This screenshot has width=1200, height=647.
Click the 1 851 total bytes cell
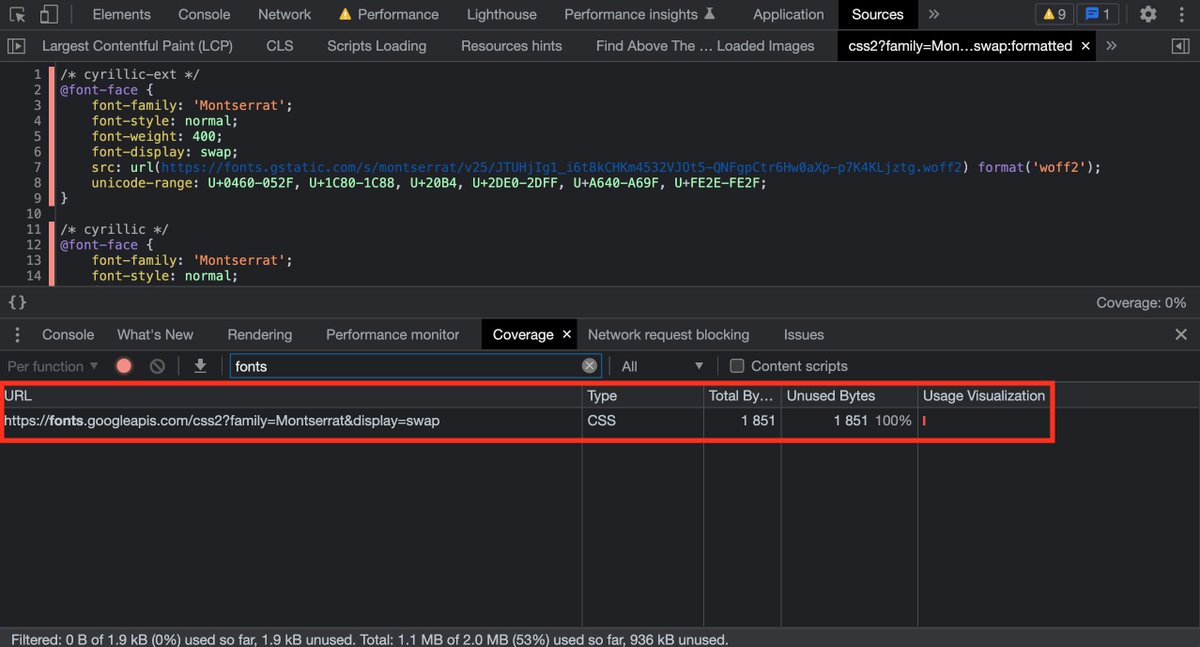[742, 421]
